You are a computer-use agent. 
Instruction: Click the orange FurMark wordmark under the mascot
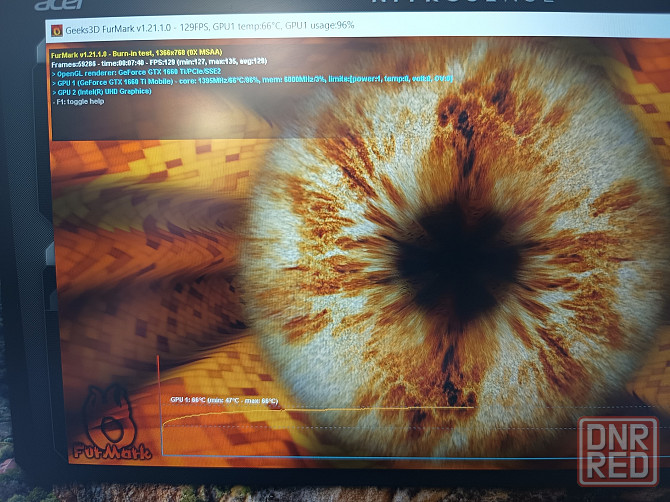tap(111, 452)
